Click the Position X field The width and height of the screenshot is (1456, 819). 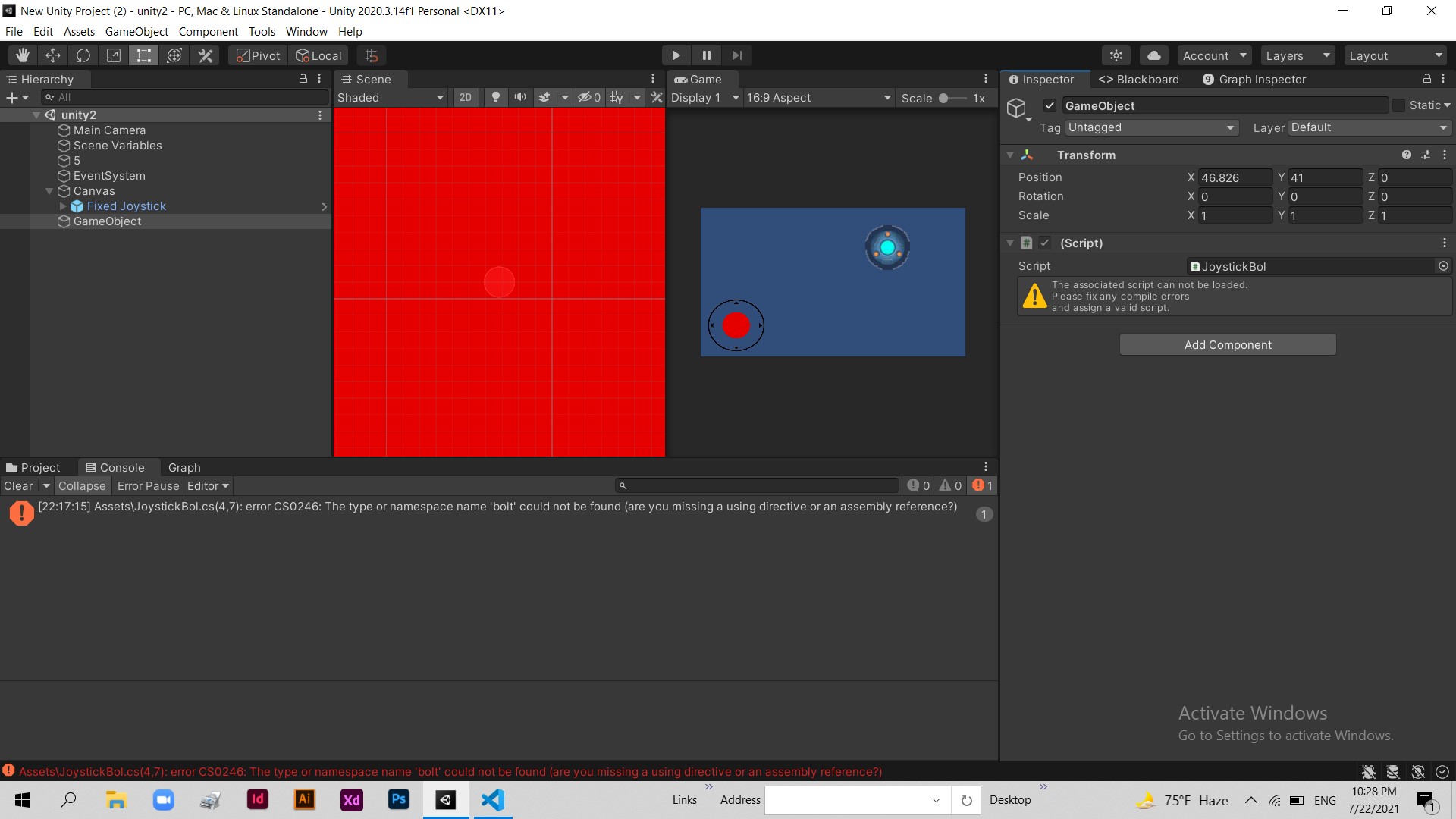point(1236,177)
